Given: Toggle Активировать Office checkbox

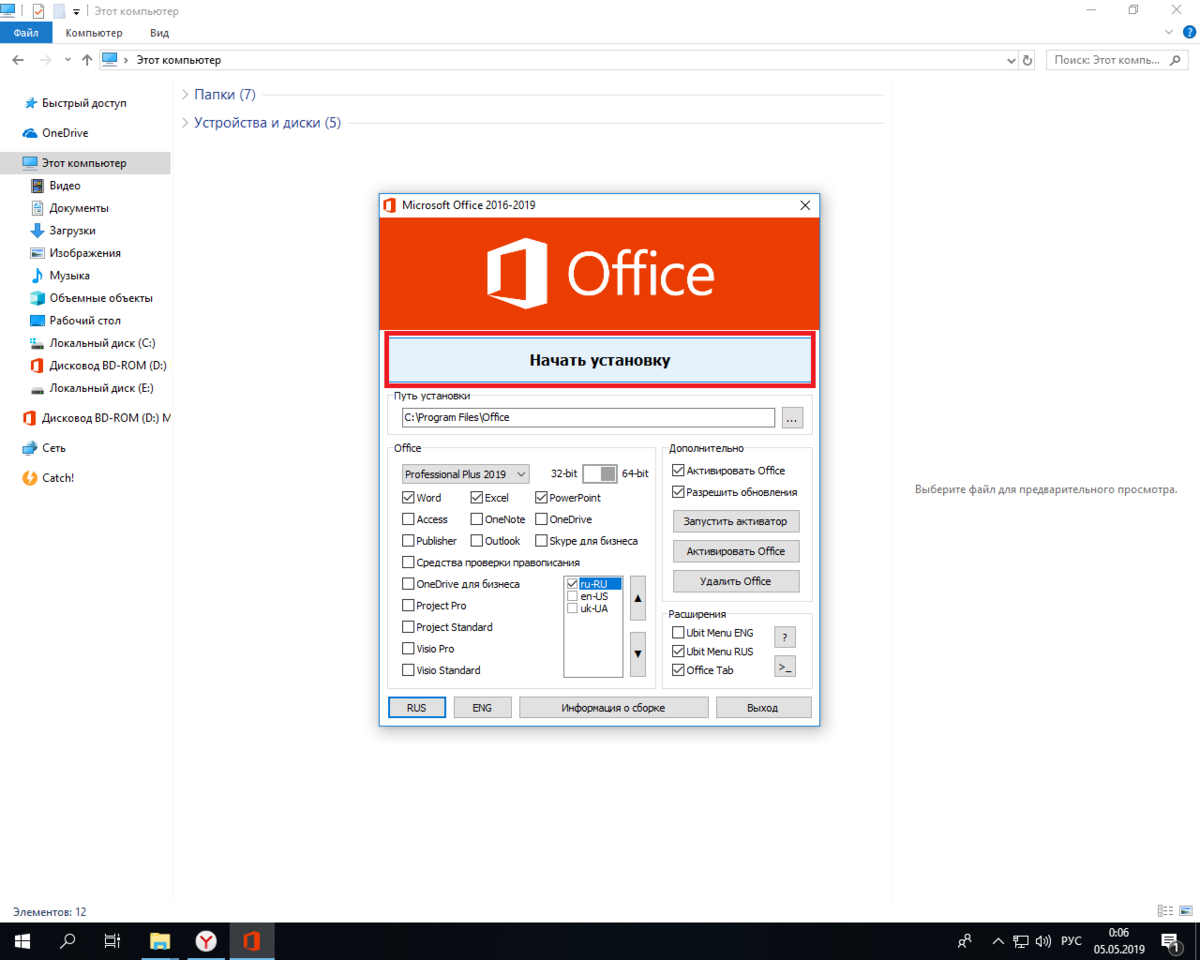Looking at the screenshot, I should point(679,470).
